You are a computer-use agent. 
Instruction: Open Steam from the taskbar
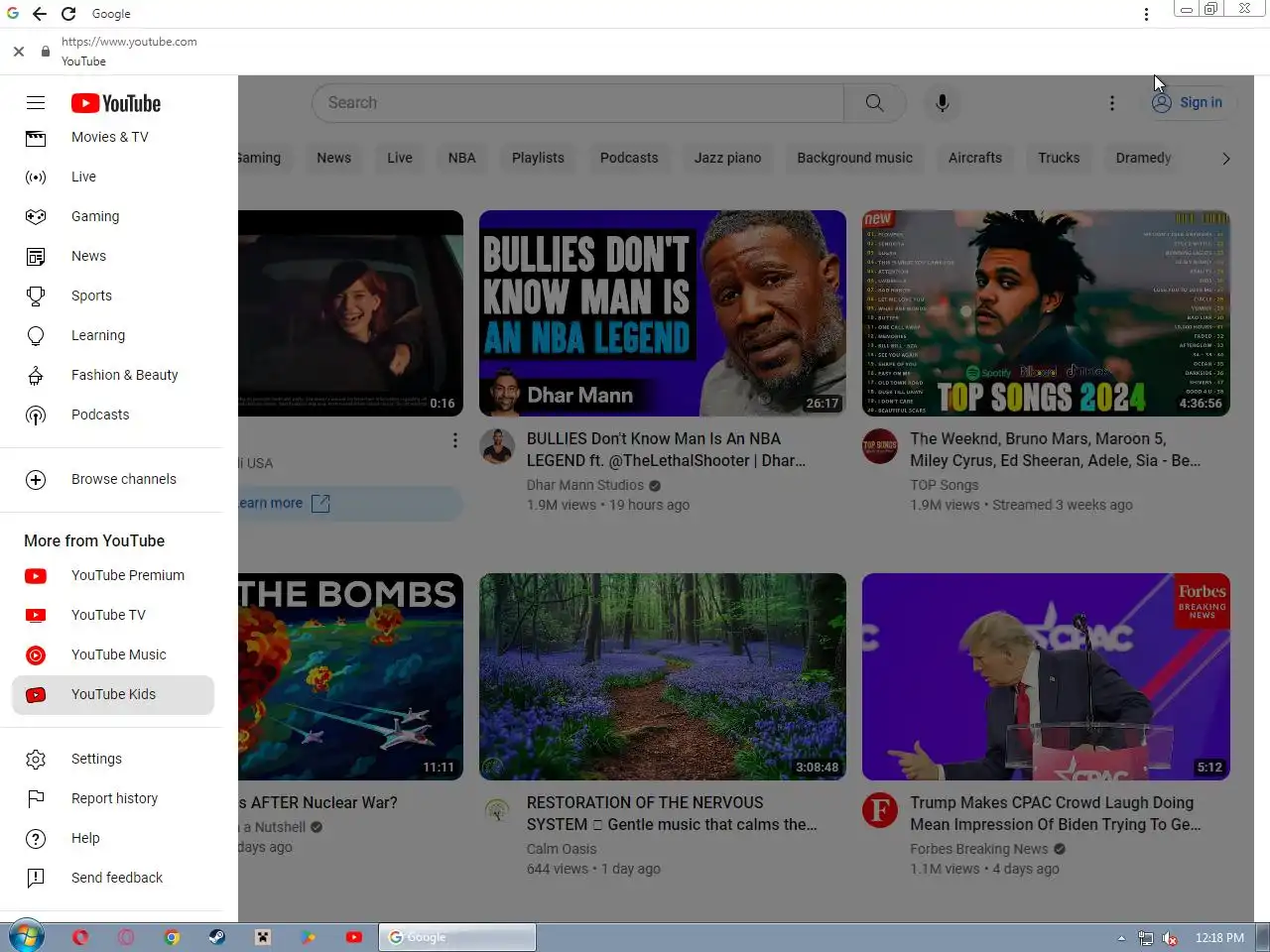(x=217, y=937)
